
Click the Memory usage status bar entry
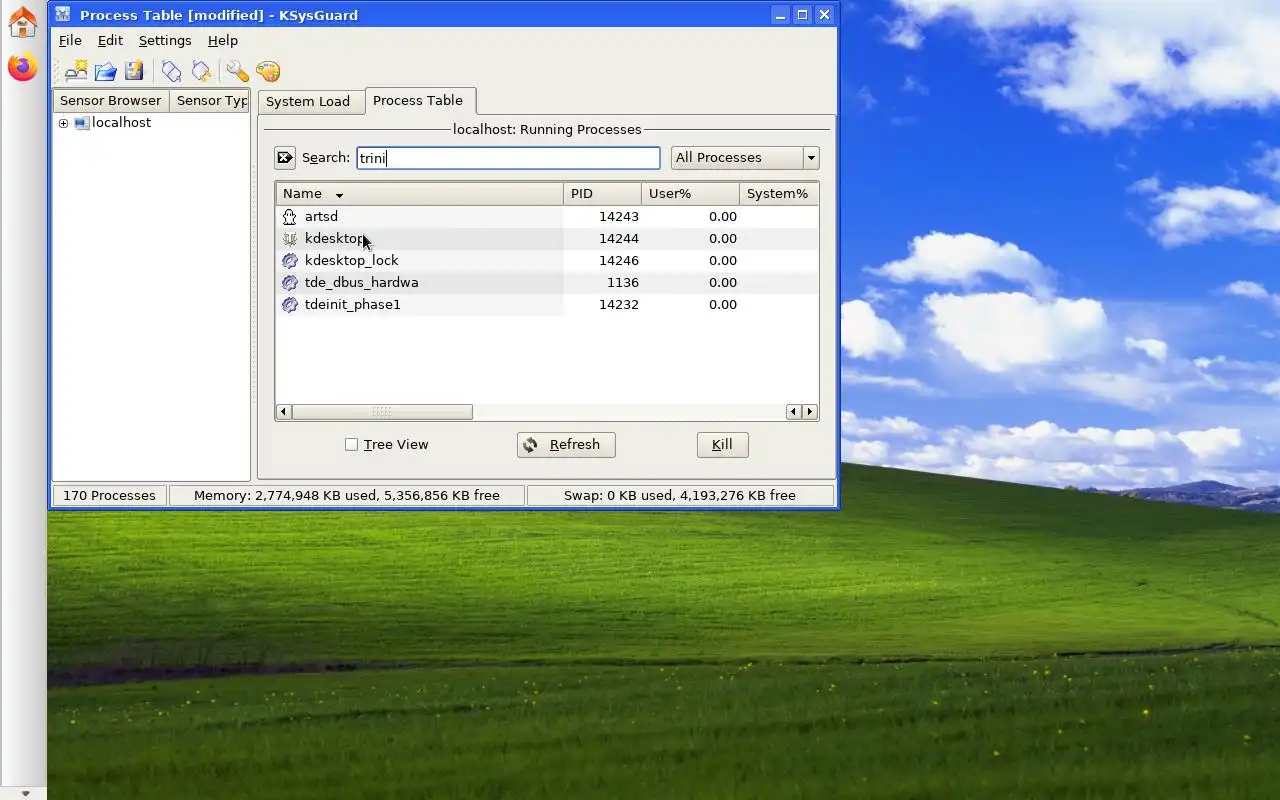(347, 496)
